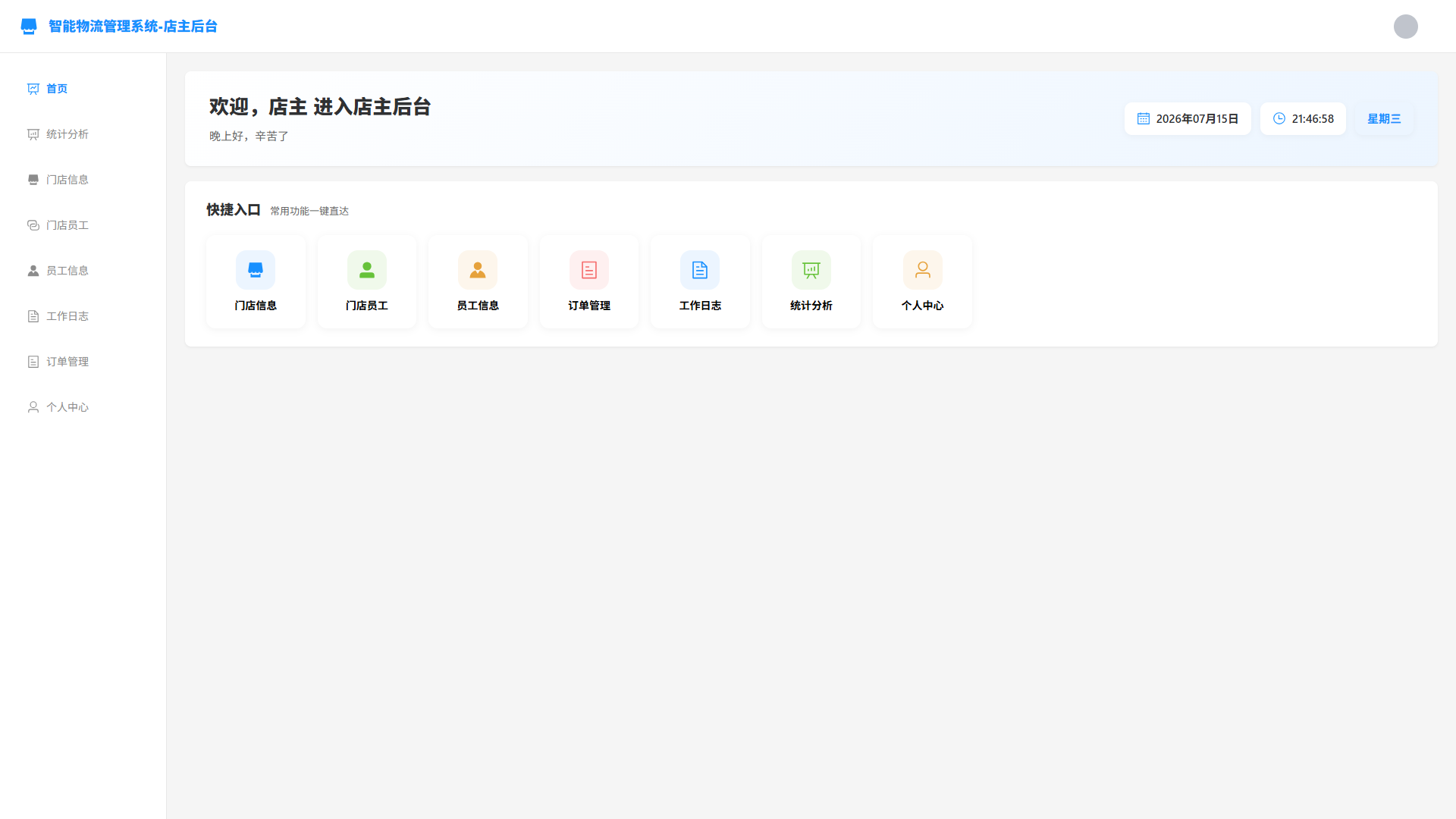Click the 常用功能一键直达 subtitle
This screenshot has height=819, width=1456.
pyautogui.click(x=309, y=212)
